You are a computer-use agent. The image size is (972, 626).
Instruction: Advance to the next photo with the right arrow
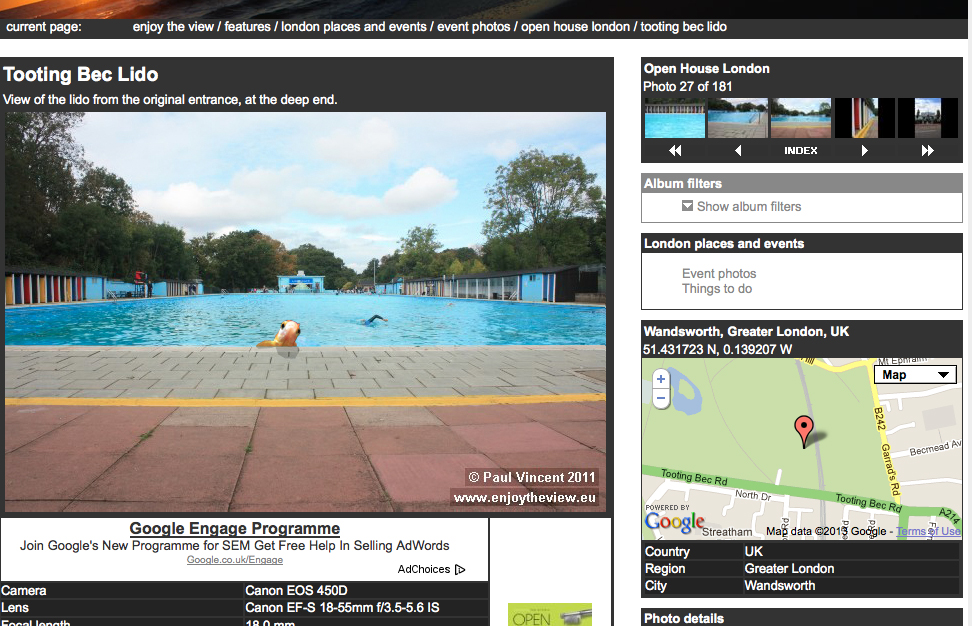point(864,151)
